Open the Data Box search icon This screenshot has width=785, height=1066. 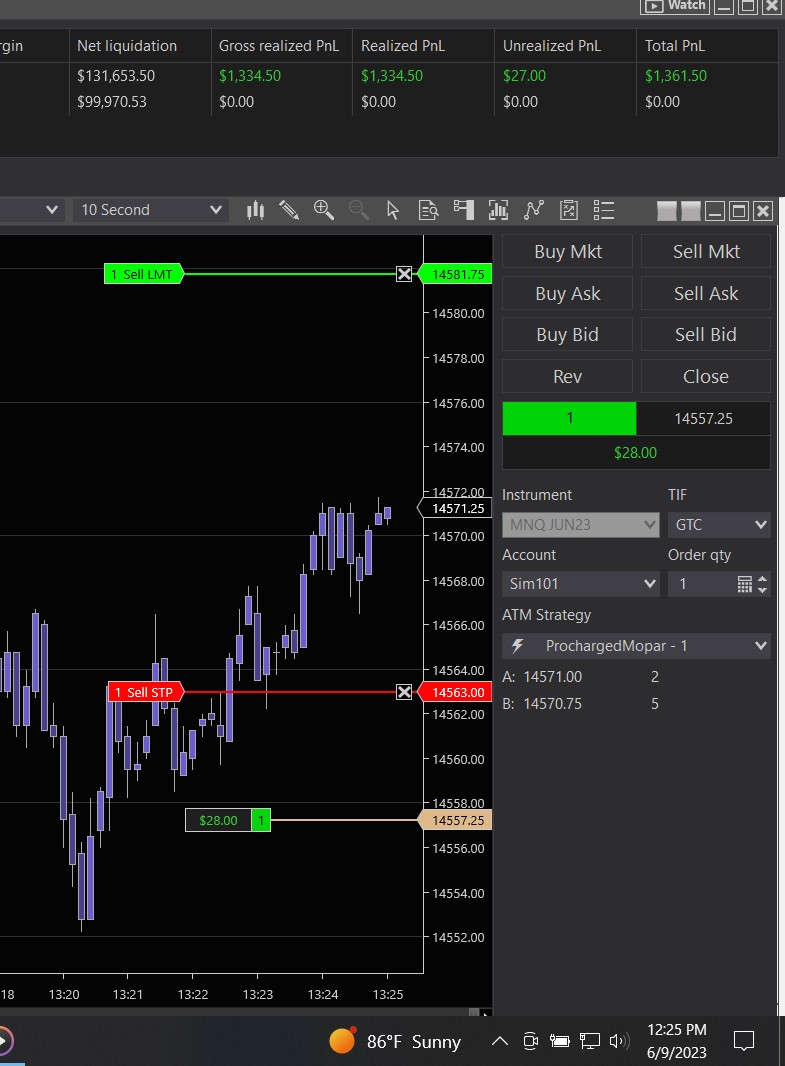(428, 210)
